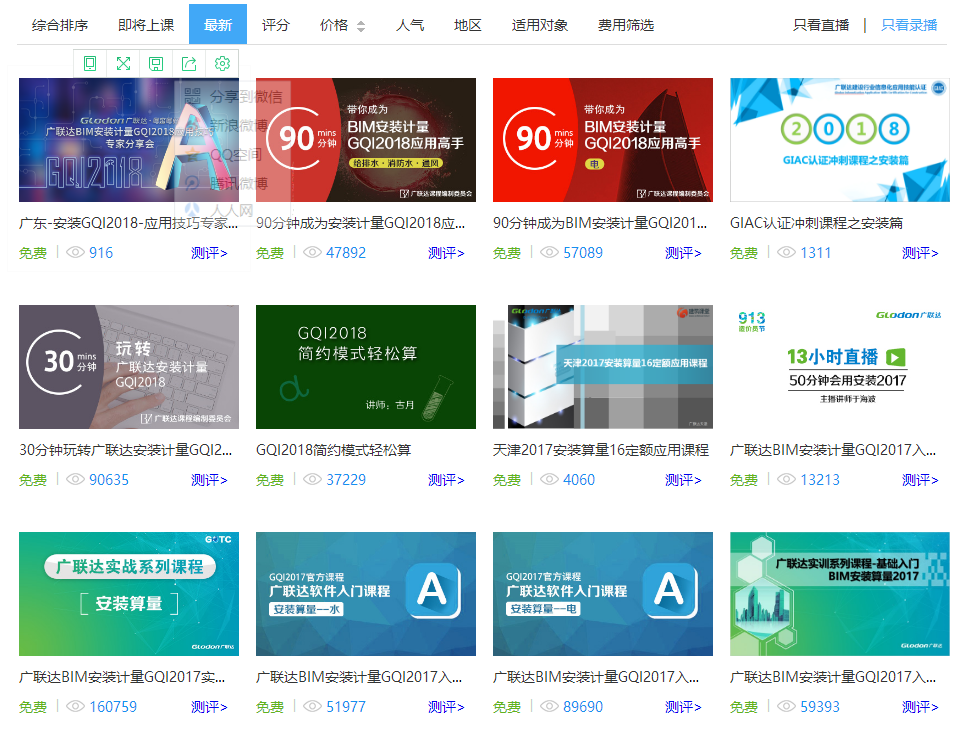
Task: Open the 30分钟 玩转广联达安装计量 thumbnail
Action: [x=129, y=367]
